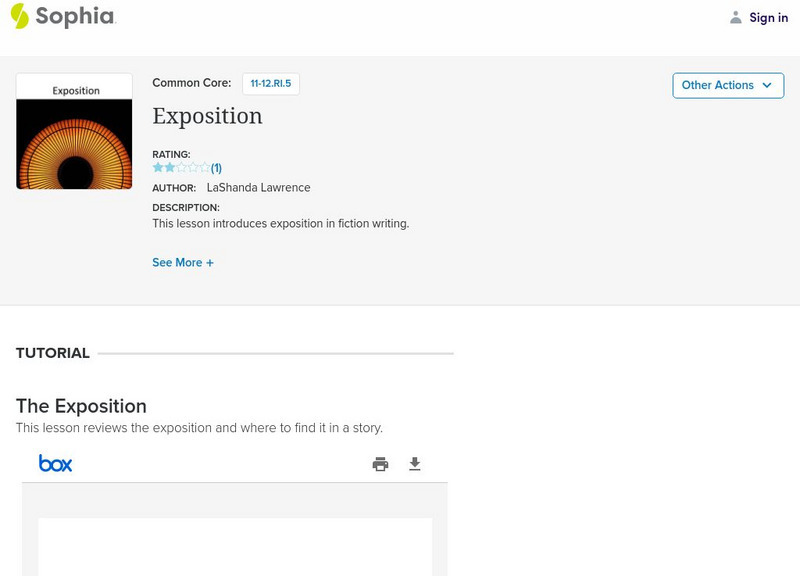Select the third rating star
The height and width of the screenshot is (576, 800).
coord(182,168)
